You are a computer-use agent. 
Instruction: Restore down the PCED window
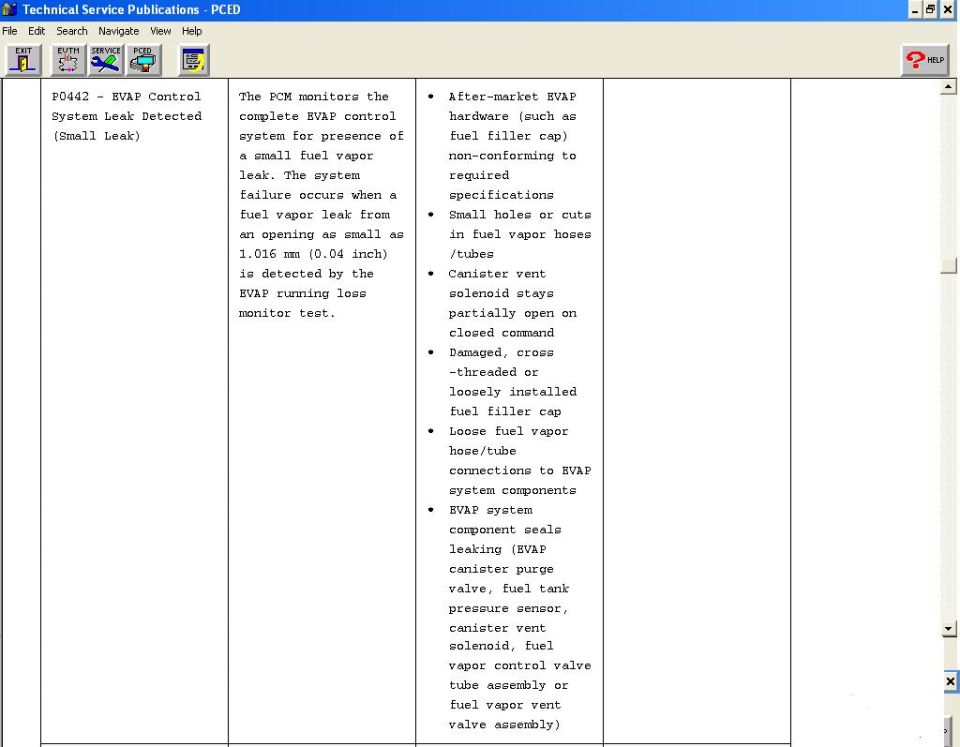930,10
